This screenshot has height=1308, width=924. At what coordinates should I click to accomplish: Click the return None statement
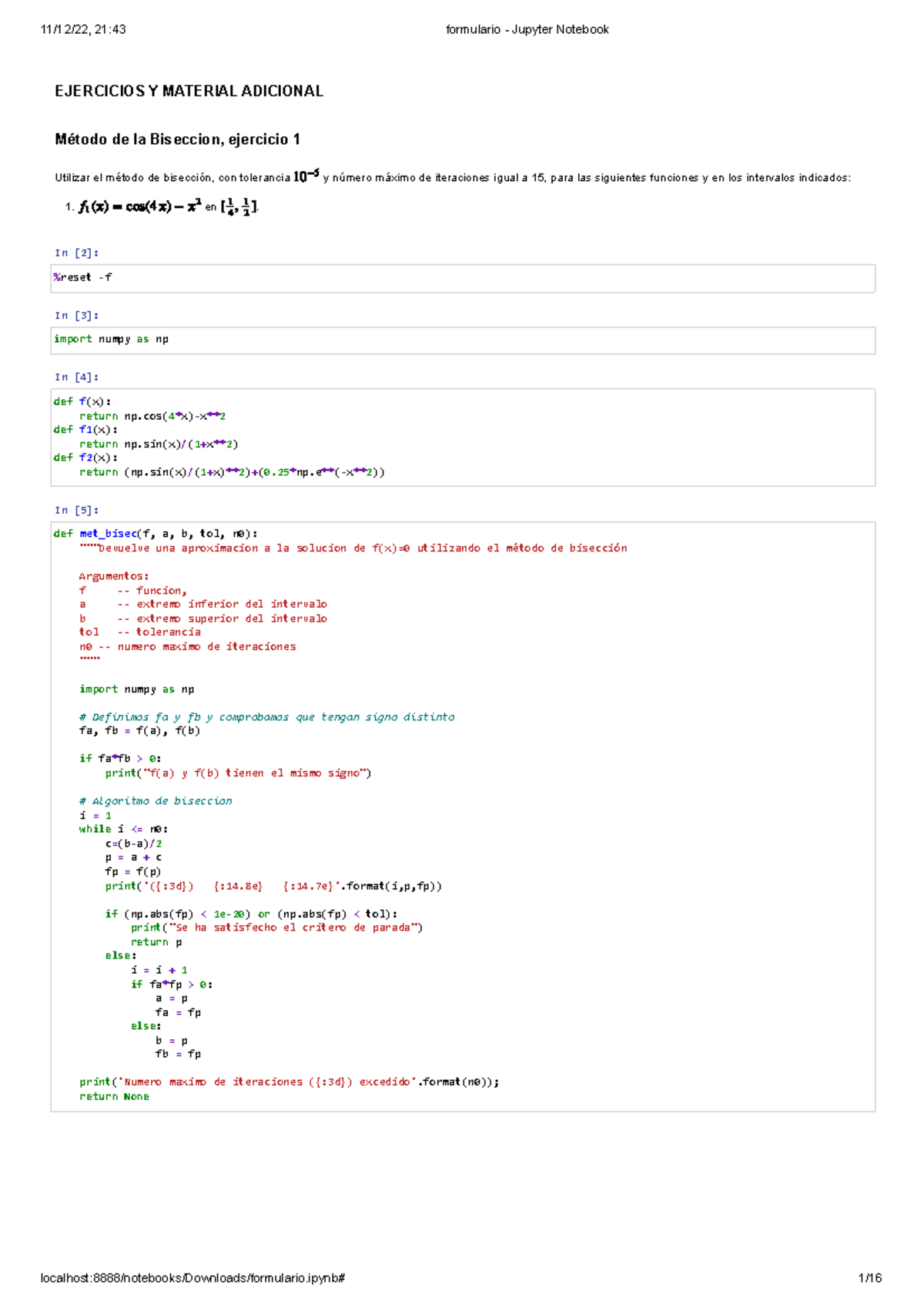pyautogui.click(x=114, y=1096)
